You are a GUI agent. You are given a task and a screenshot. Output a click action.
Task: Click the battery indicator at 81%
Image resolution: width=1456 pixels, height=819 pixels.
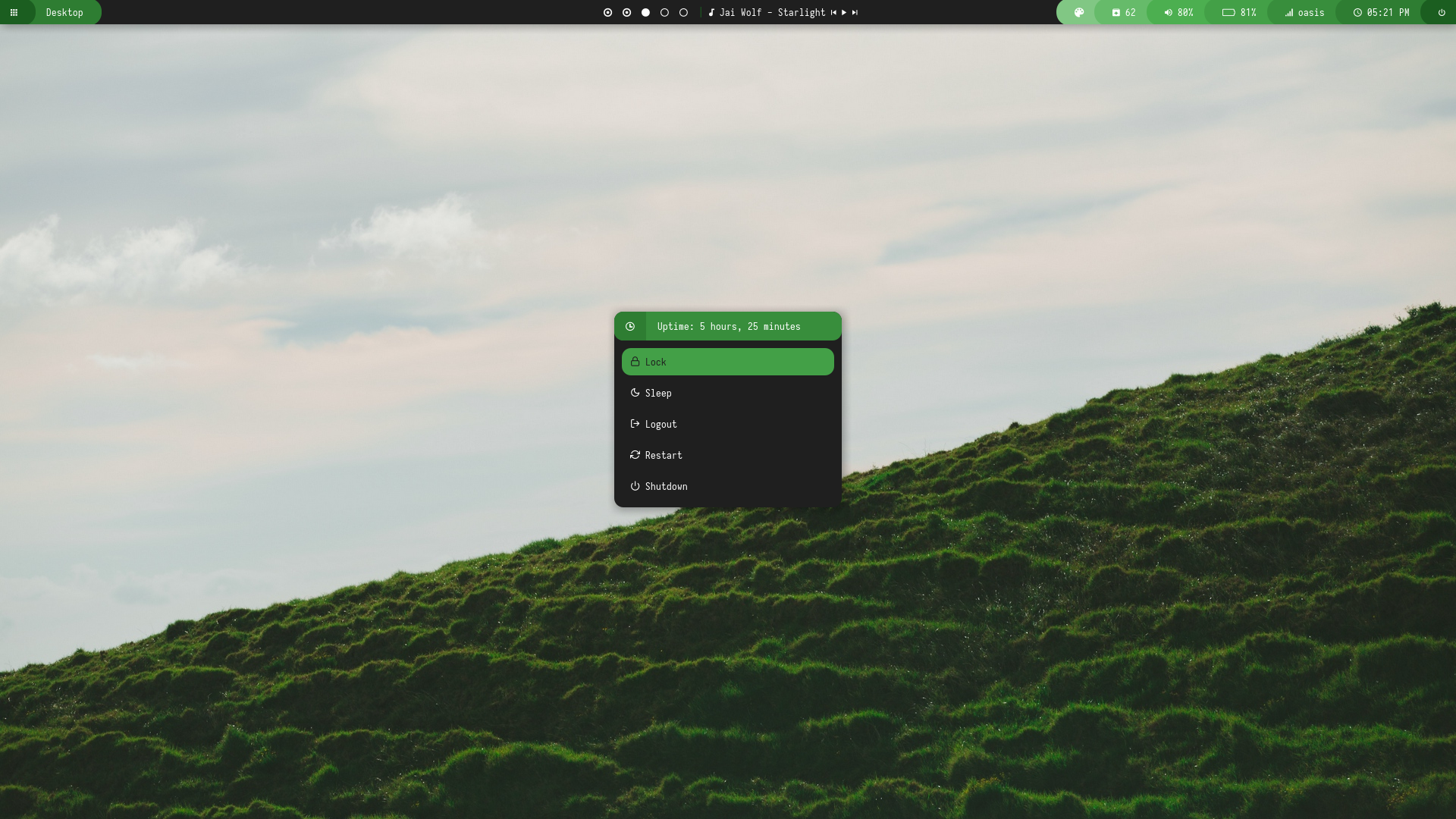click(1238, 12)
